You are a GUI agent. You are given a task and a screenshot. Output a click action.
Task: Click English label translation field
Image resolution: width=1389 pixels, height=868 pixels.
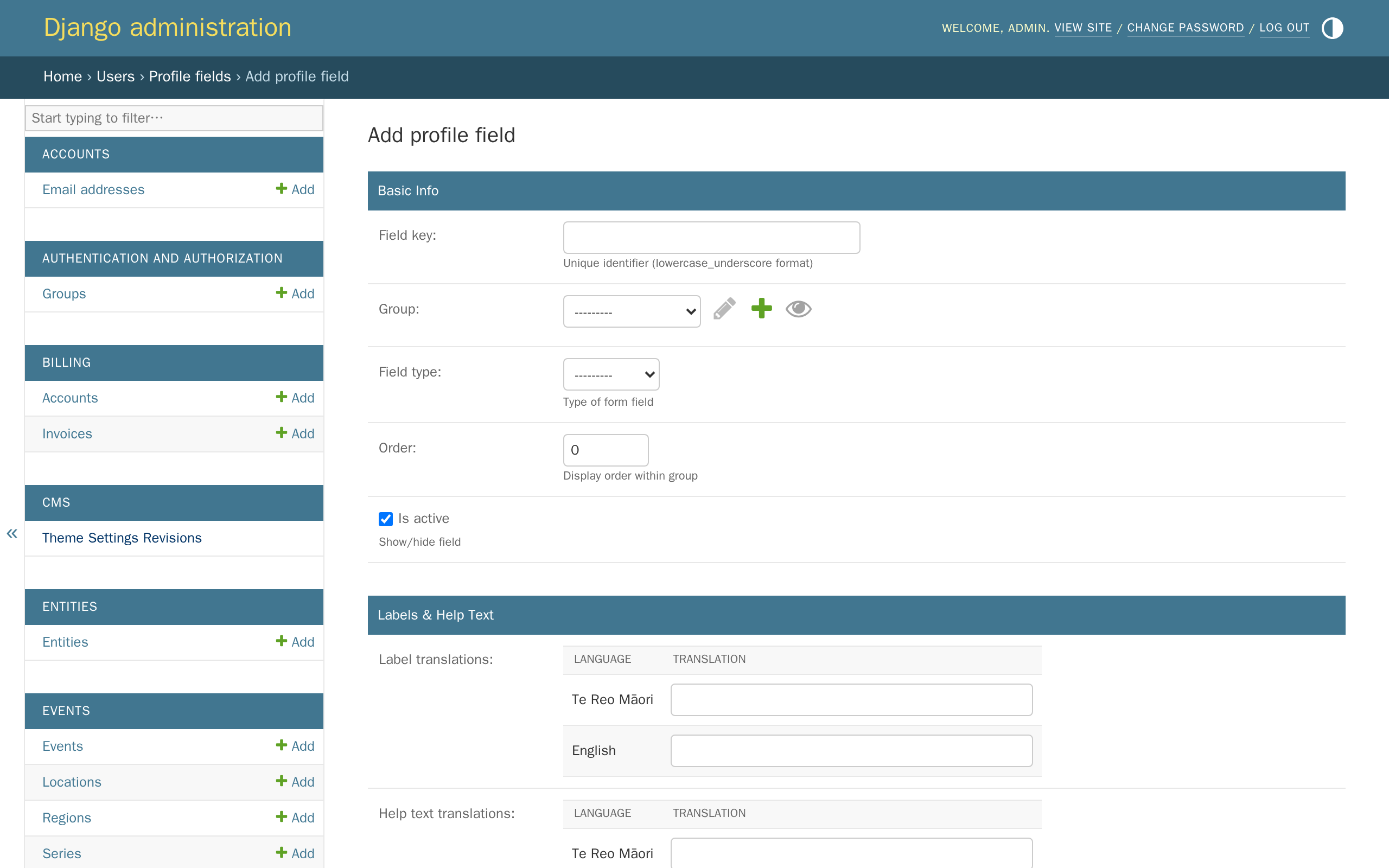851,750
